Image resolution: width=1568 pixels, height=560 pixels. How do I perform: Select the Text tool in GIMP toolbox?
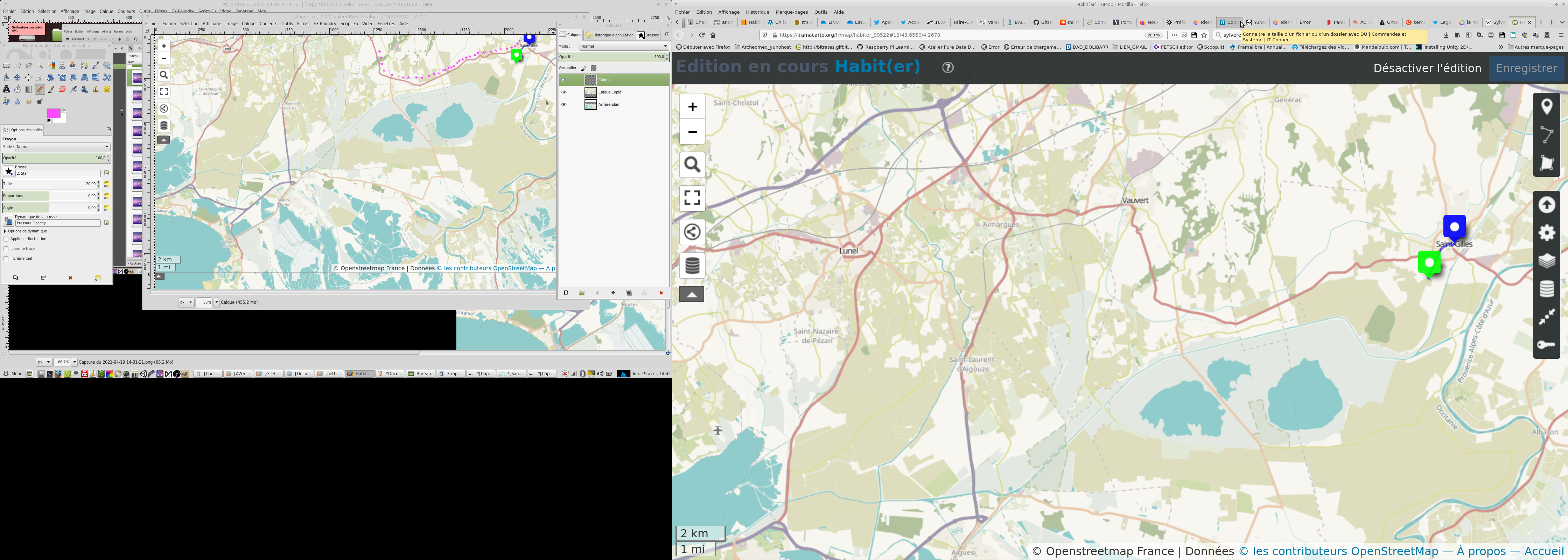6,90
